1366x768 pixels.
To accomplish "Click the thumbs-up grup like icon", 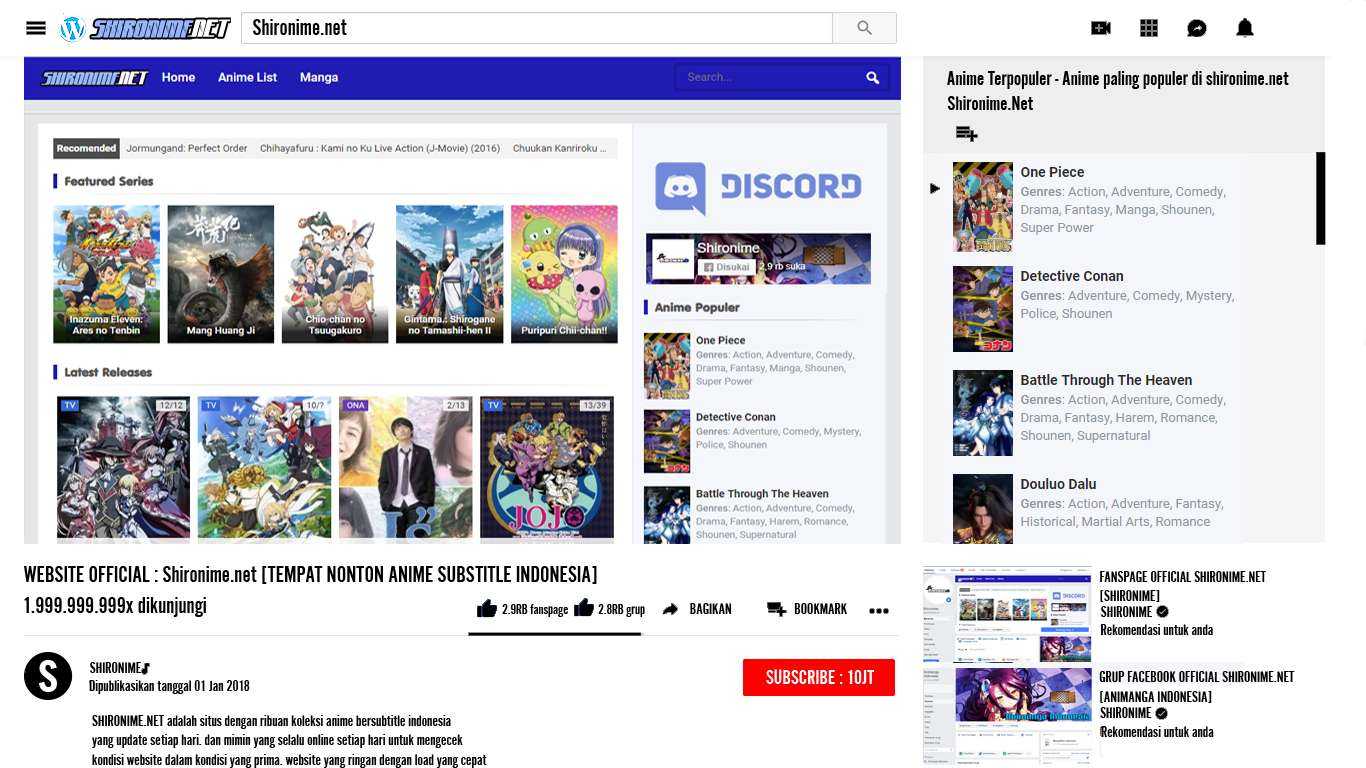I will coord(584,609).
